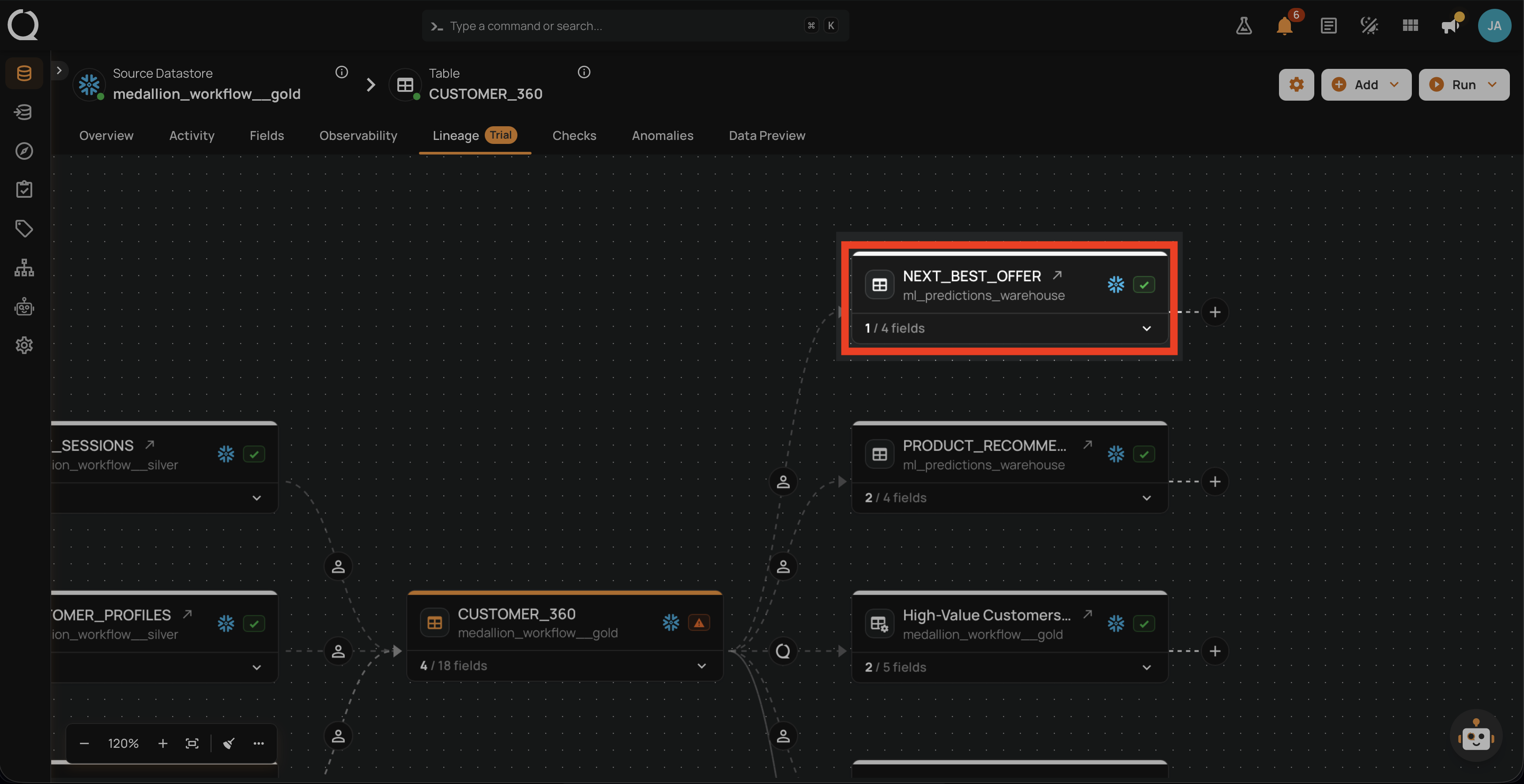1524x784 pixels.
Task: Zoom out with the minus button
Action: (x=84, y=743)
